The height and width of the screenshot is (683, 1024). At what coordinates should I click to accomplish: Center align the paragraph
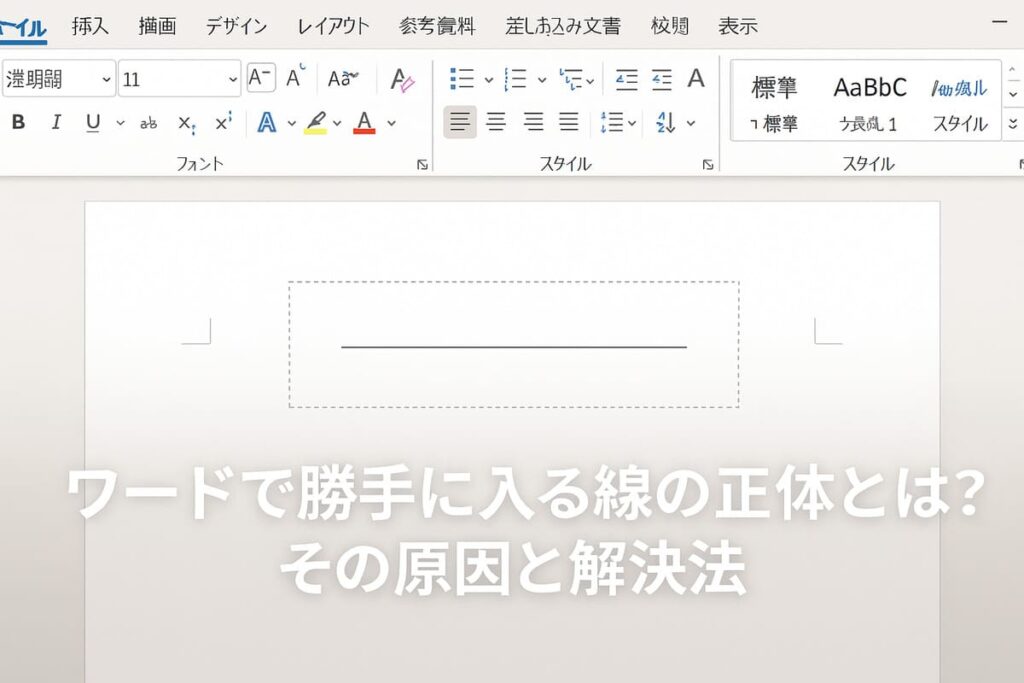[496, 123]
